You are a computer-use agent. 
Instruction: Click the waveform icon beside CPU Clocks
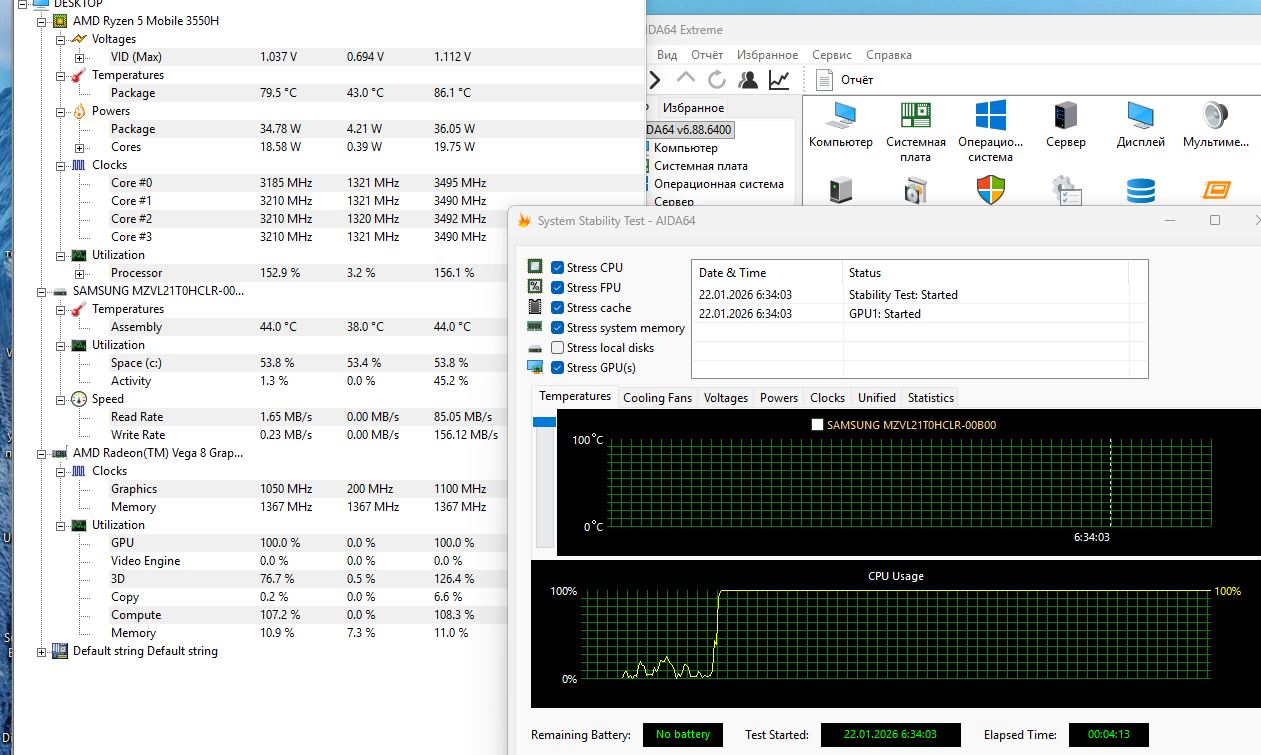click(79, 165)
